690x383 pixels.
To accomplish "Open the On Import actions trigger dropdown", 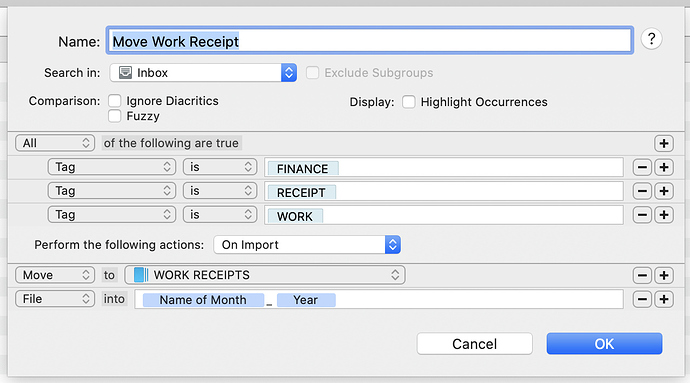I will pyautogui.click(x=307, y=245).
